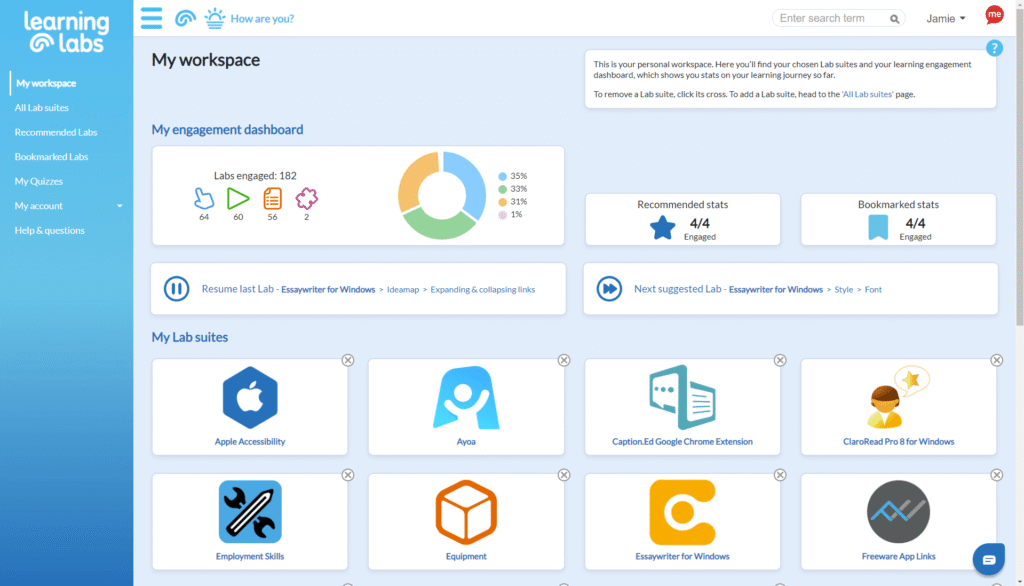
Task: Click the pause icon beside Resume last Lab
Action: (x=176, y=289)
